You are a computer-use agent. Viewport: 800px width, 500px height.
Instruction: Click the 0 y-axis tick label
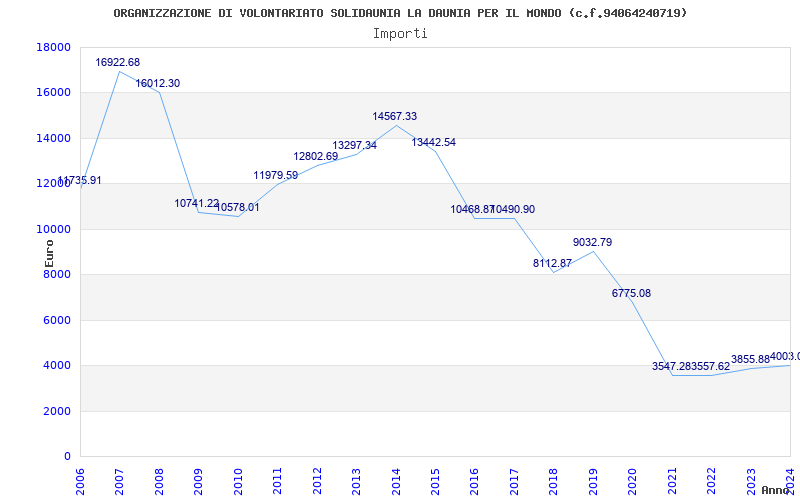tap(67, 457)
